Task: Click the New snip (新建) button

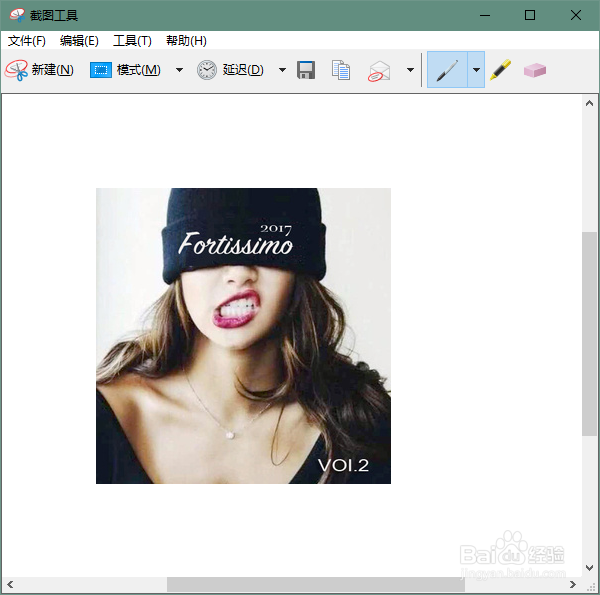Action: pos(39,70)
